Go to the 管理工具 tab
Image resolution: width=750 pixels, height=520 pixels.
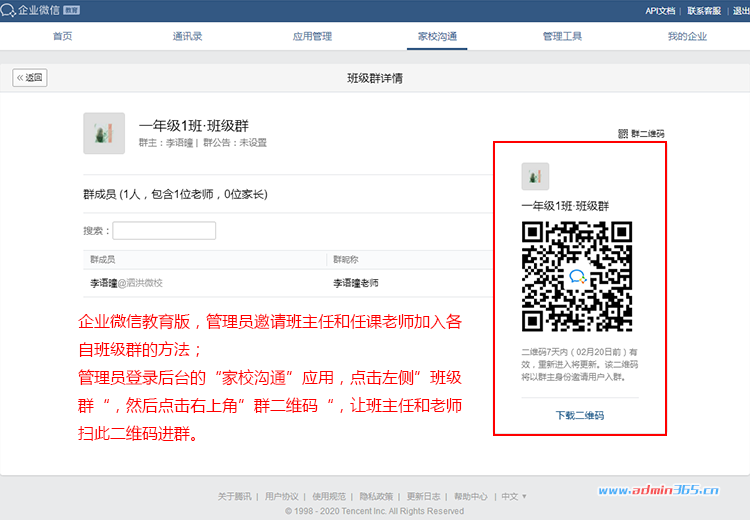pos(562,36)
